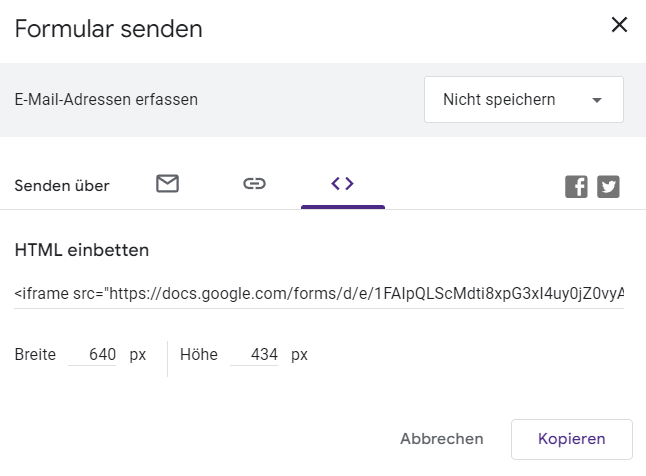Click the px unit after Höhe value
The height and width of the screenshot is (476, 646).
299,354
